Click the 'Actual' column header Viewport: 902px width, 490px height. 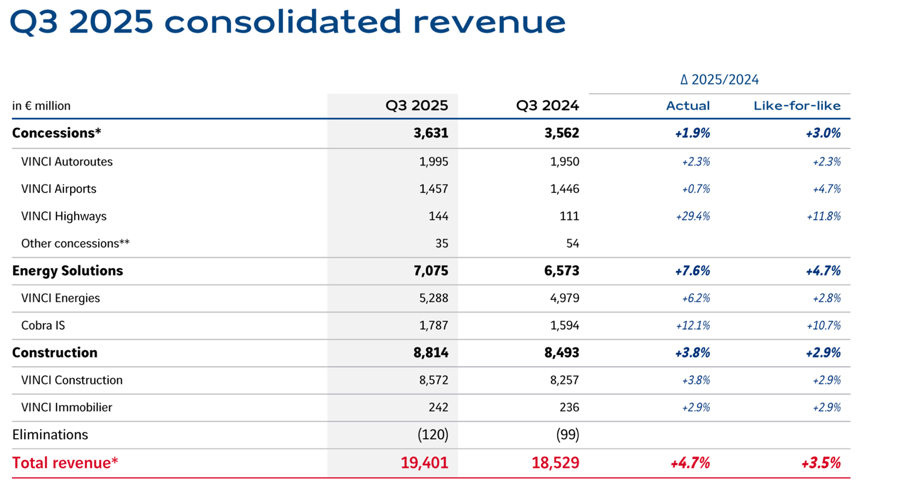point(688,106)
